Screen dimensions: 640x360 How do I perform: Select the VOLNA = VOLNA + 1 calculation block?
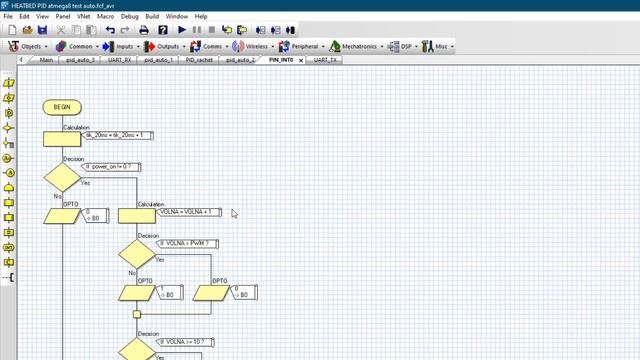pos(137,216)
